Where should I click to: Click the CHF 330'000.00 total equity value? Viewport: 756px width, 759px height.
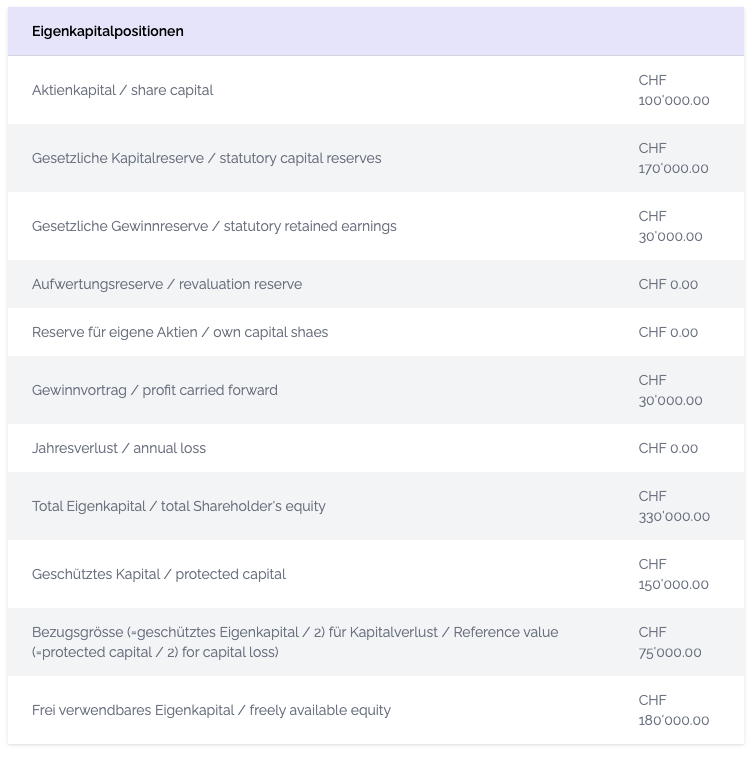coord(674,506)
